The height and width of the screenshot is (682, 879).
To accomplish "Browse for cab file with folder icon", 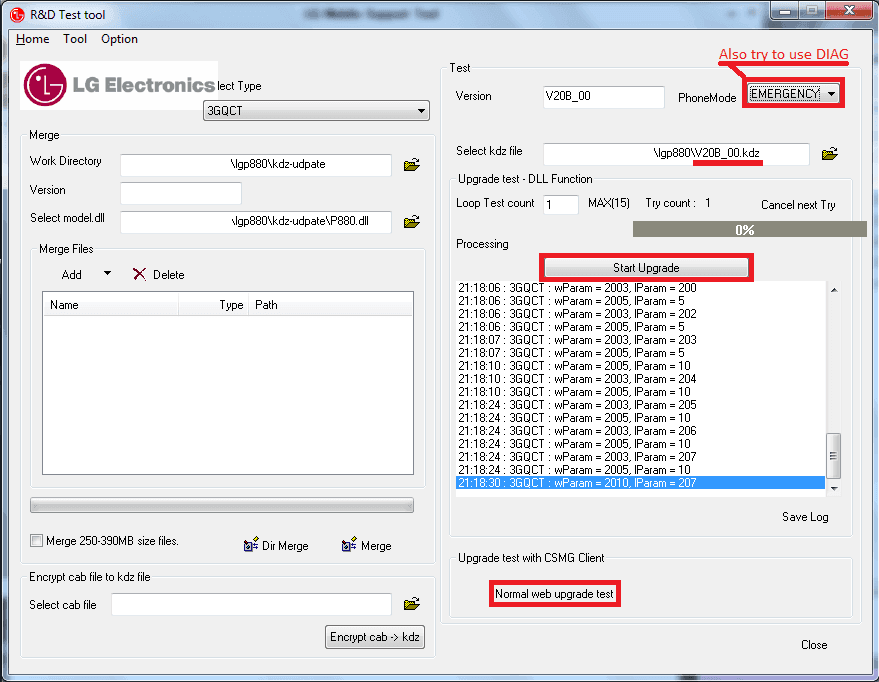I will (411, 604).
